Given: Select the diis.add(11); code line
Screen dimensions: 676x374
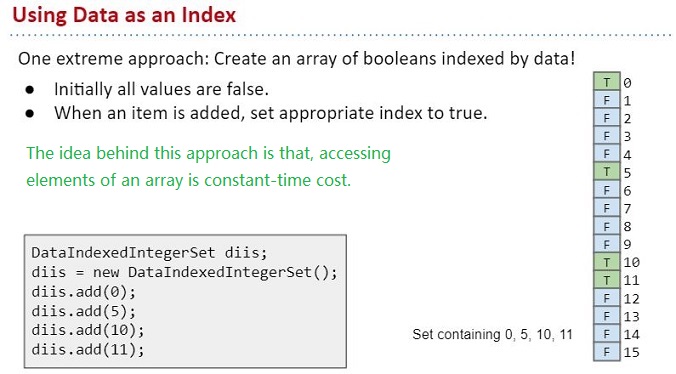Looking at the screenshot, I should click(88, 349).
